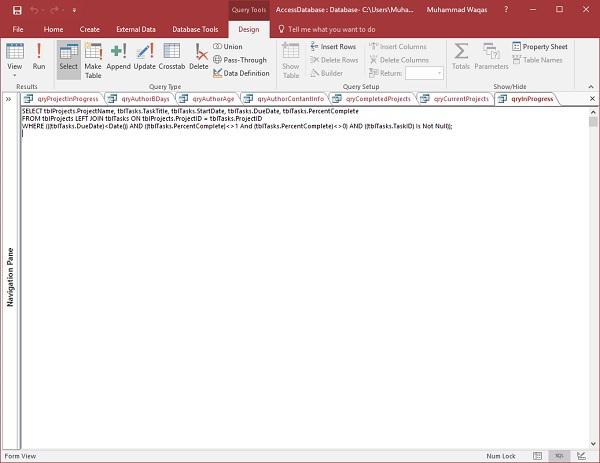This screenshot has width=600, height=463.
Task: Open the Help question mark
Action: coord(506,10)
